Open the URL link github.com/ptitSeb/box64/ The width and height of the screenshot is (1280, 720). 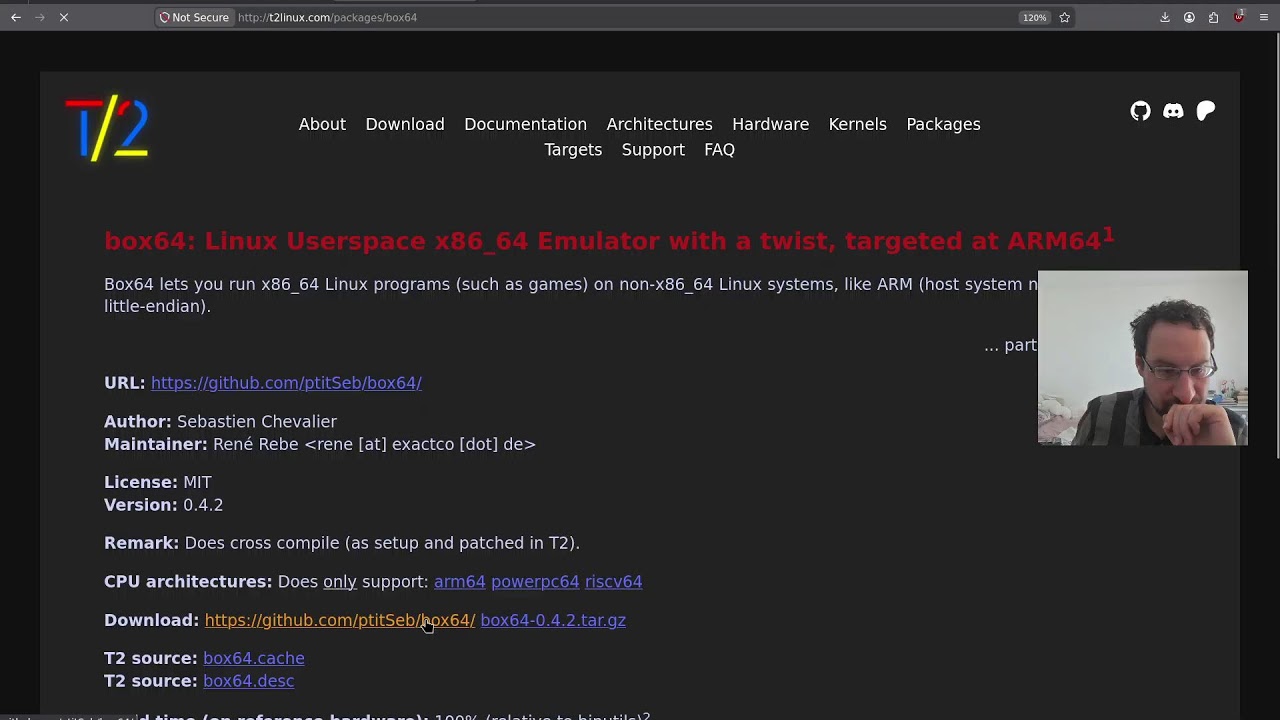pyautogui.click(x=286, y=383)
